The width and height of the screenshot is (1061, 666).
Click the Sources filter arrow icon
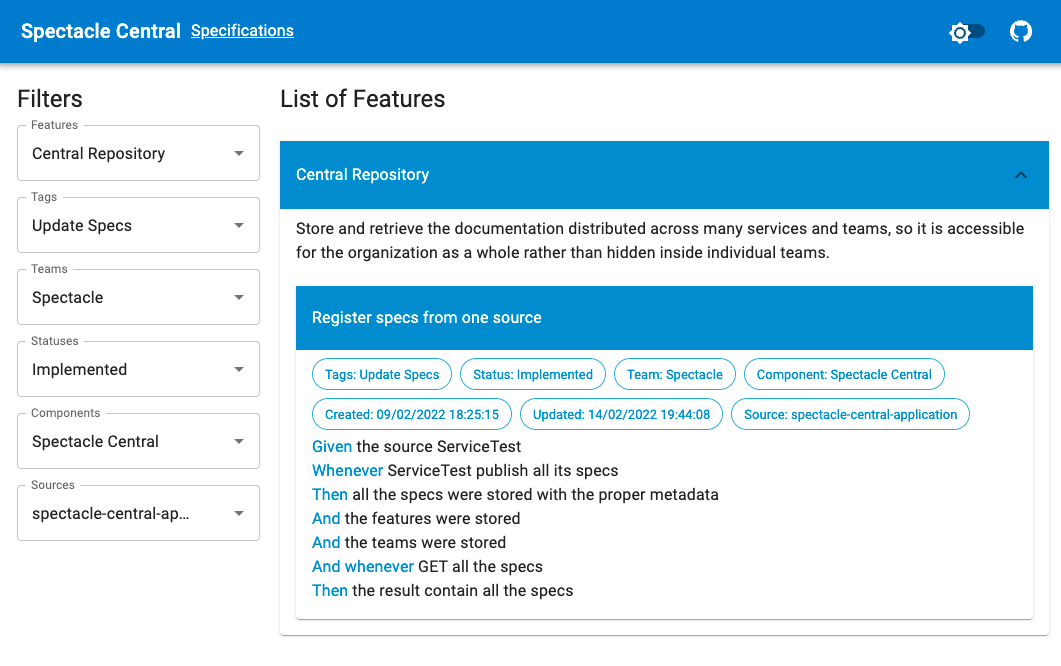pyautogui.click(x=239, y=513)
